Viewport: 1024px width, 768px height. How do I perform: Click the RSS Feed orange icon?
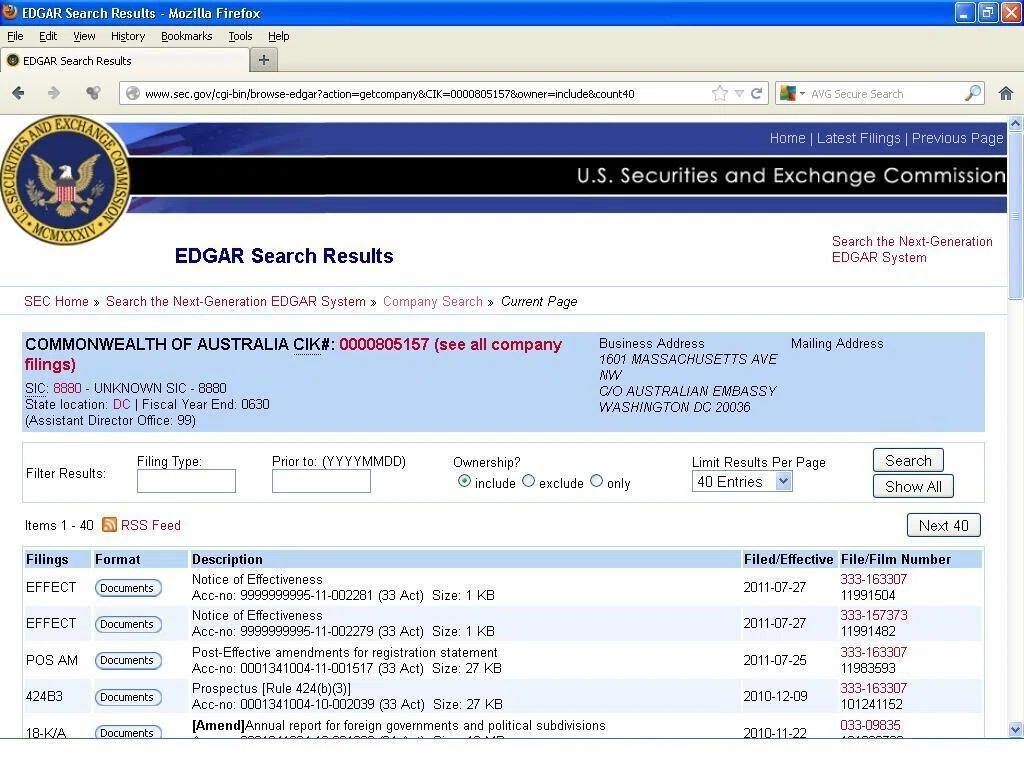(109, 524)
